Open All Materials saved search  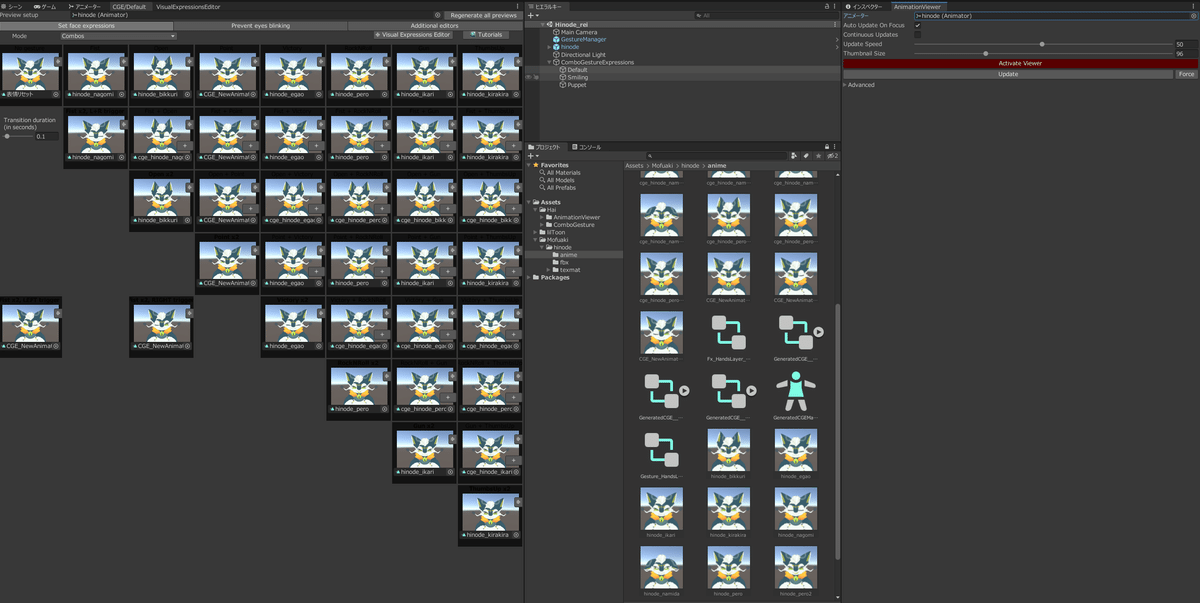pos(562,172)
